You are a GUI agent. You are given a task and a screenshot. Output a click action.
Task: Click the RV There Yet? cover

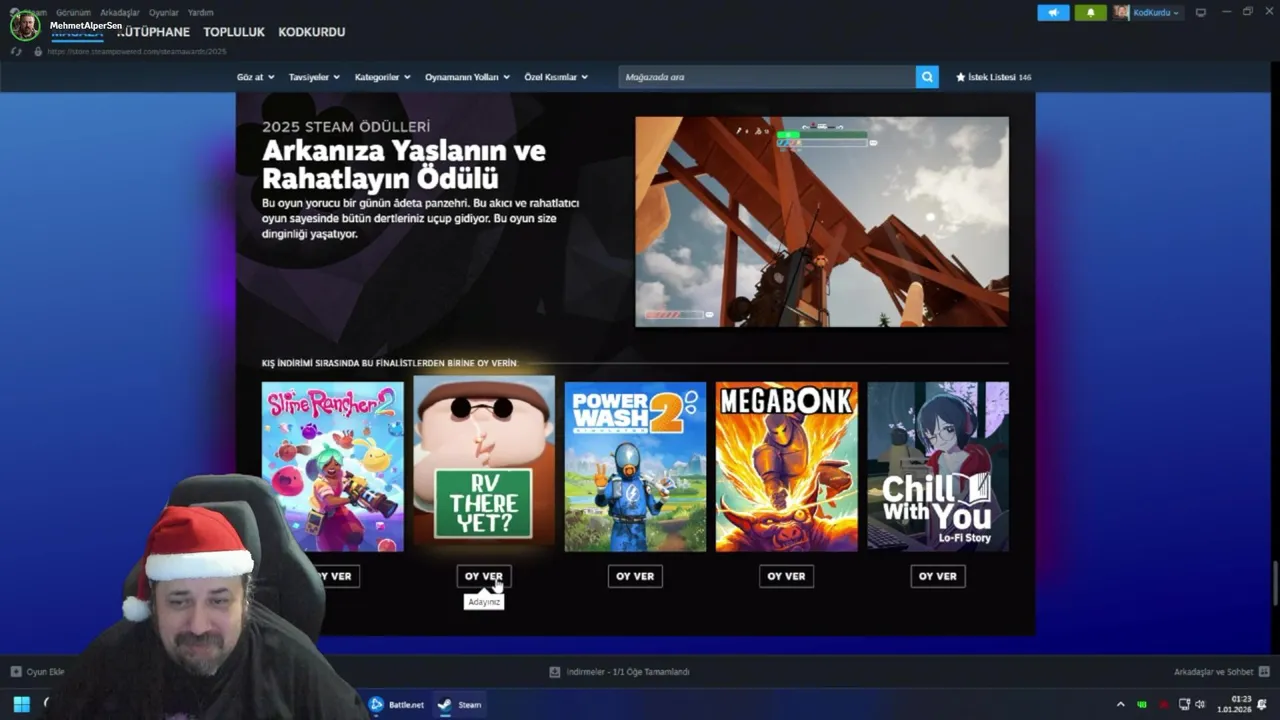tap(484, 462)
